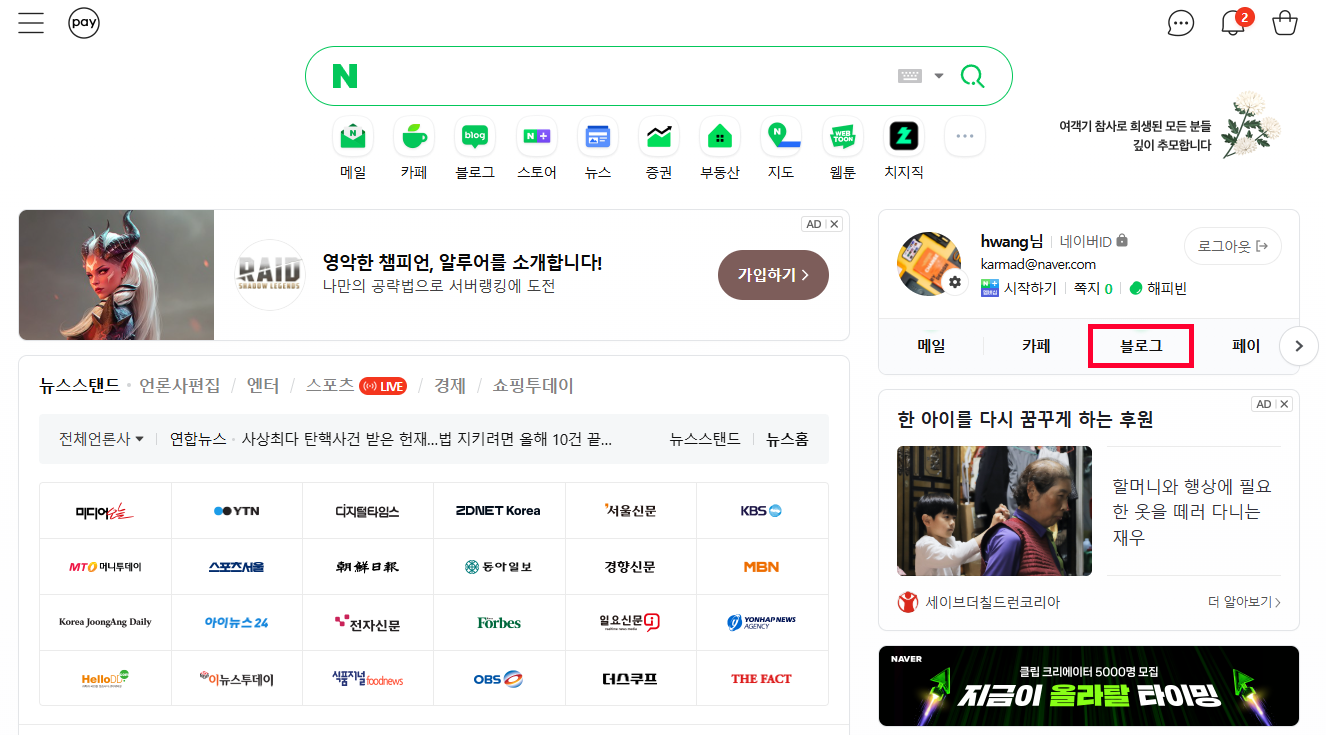
Task: Close the Save the Children ad
Action: (x=1285, y=404)
